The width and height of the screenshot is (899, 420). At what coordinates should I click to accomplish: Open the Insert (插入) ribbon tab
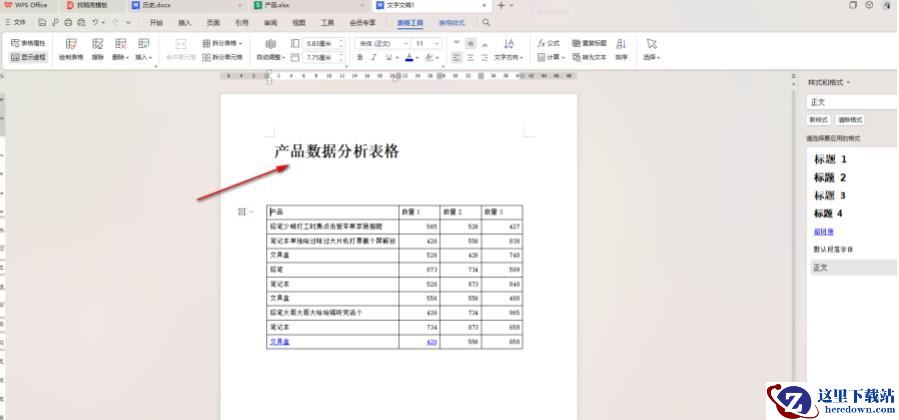click(185, 22)
